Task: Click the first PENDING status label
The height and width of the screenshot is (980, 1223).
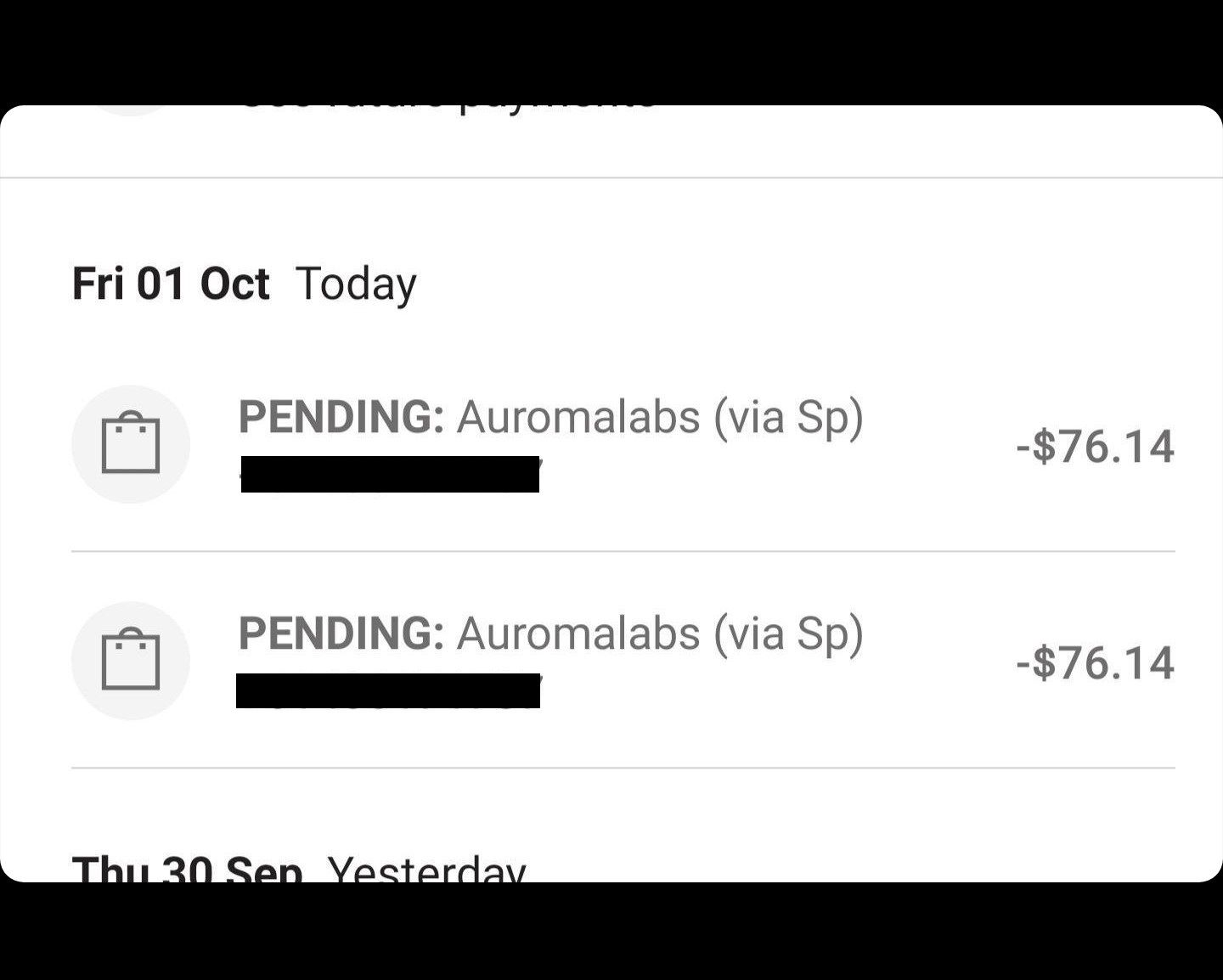Action: tap(341, 417)
